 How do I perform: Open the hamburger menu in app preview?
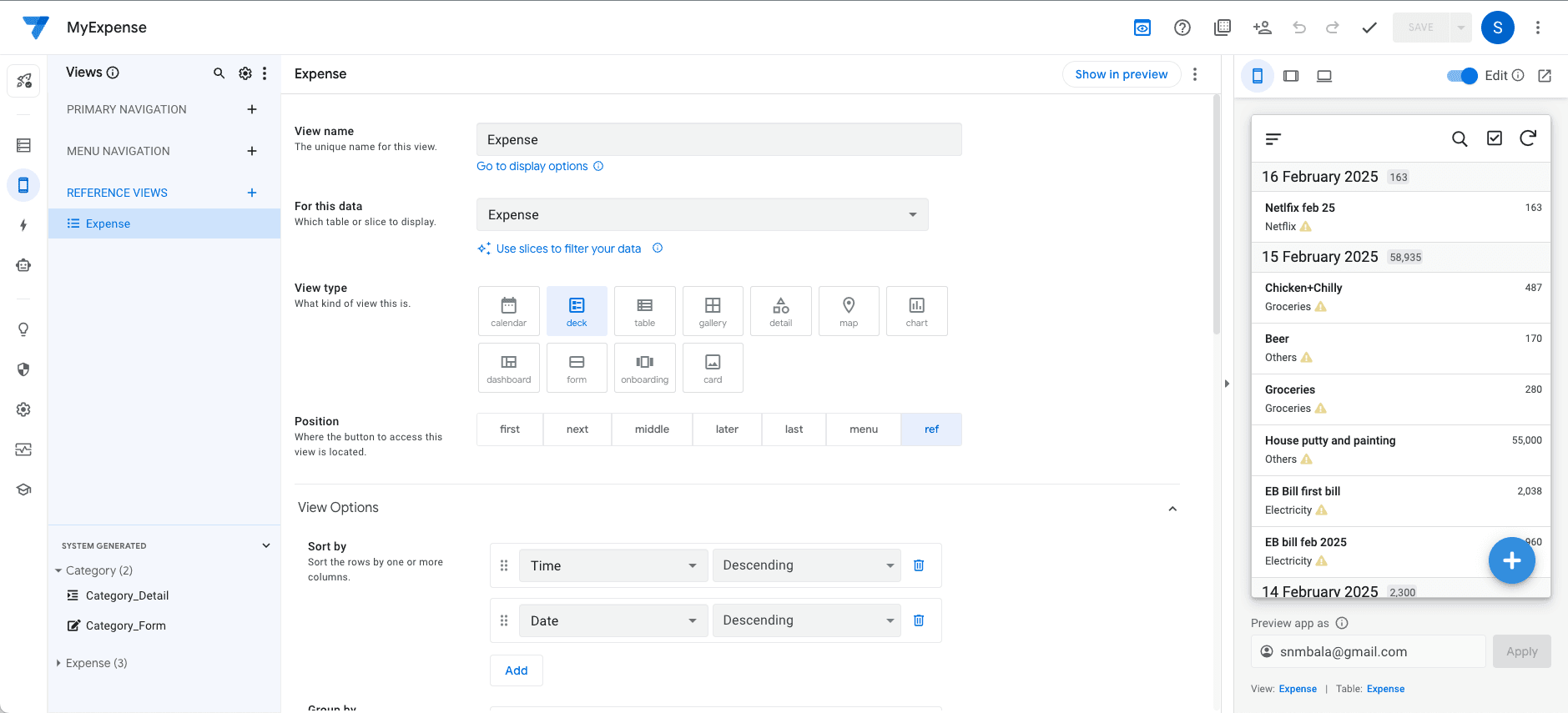click(x=1273, y=138)
